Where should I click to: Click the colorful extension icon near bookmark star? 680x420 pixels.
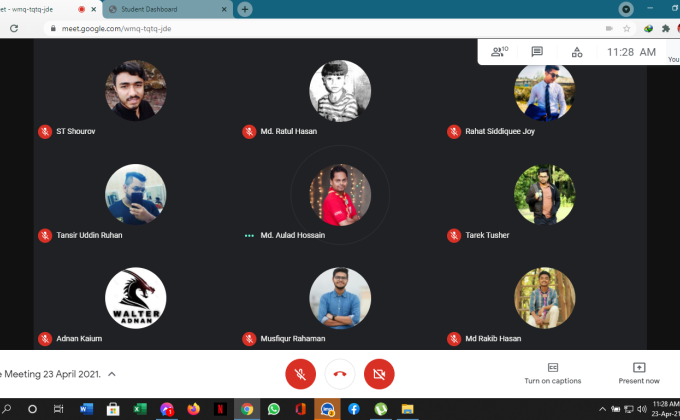pyautogui.click(x=648, y=29)
